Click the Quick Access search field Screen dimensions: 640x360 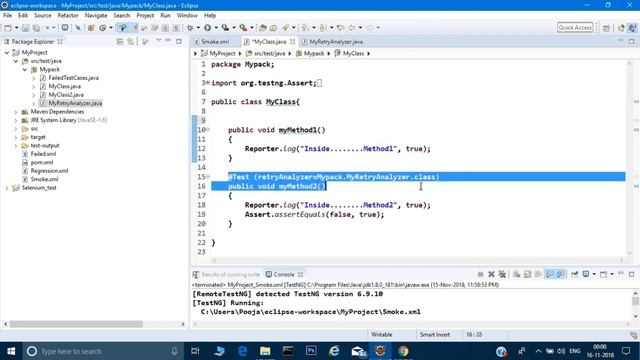pos(575,28)
